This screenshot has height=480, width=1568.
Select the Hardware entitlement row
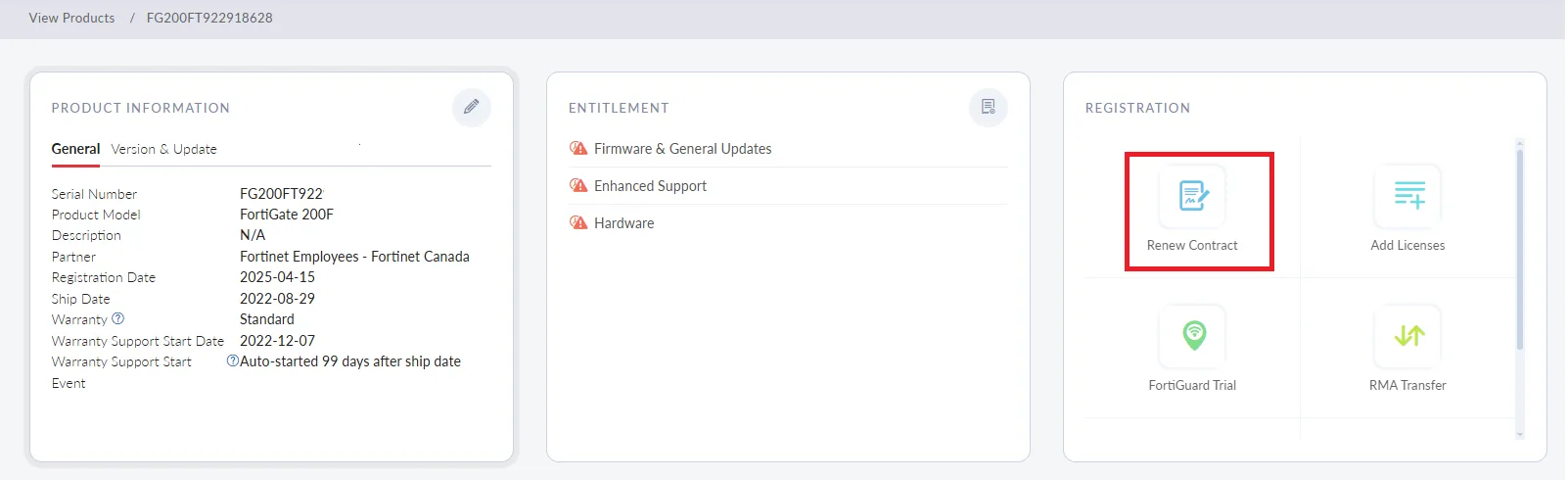623,223
